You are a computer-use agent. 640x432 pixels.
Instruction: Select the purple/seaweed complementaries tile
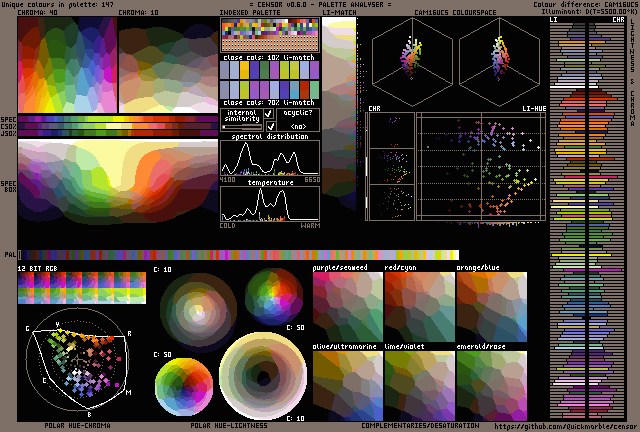347,302
